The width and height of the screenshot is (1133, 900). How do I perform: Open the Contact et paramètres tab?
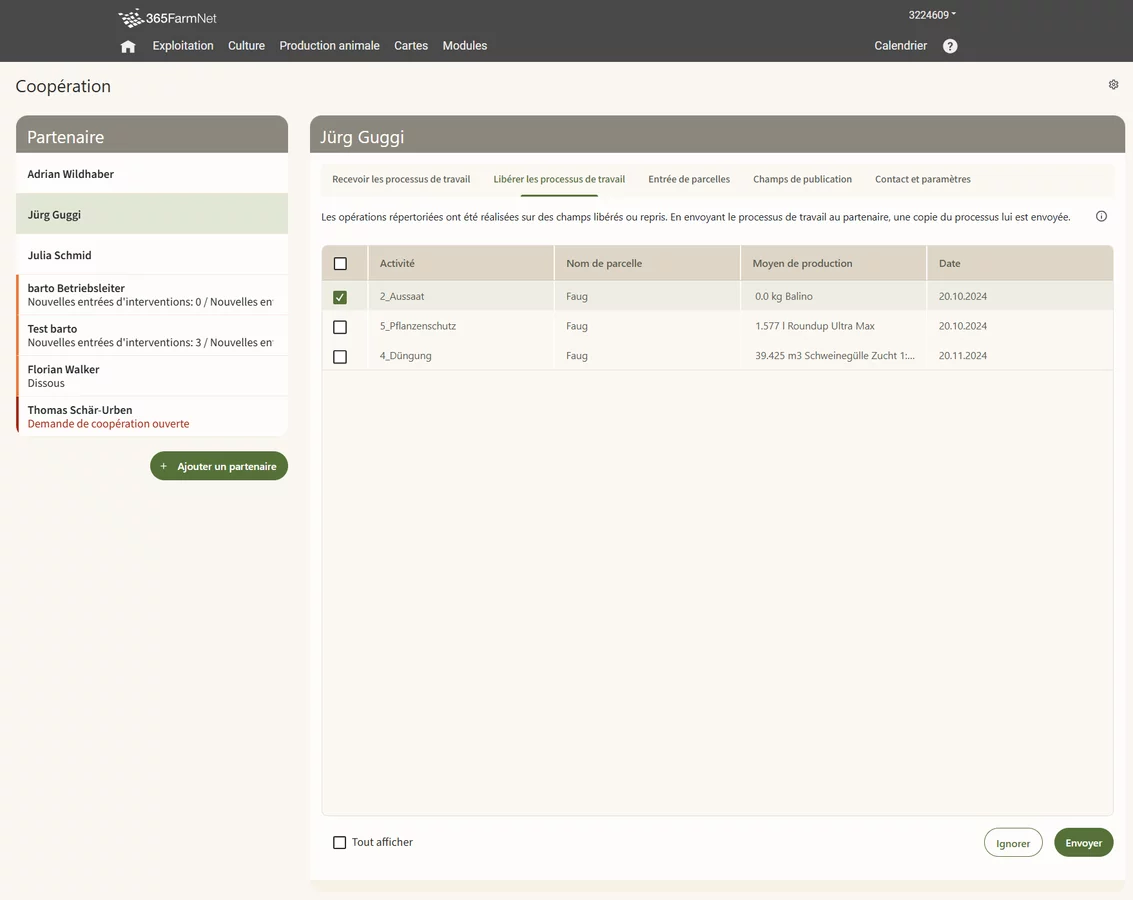tap(922, 180)
